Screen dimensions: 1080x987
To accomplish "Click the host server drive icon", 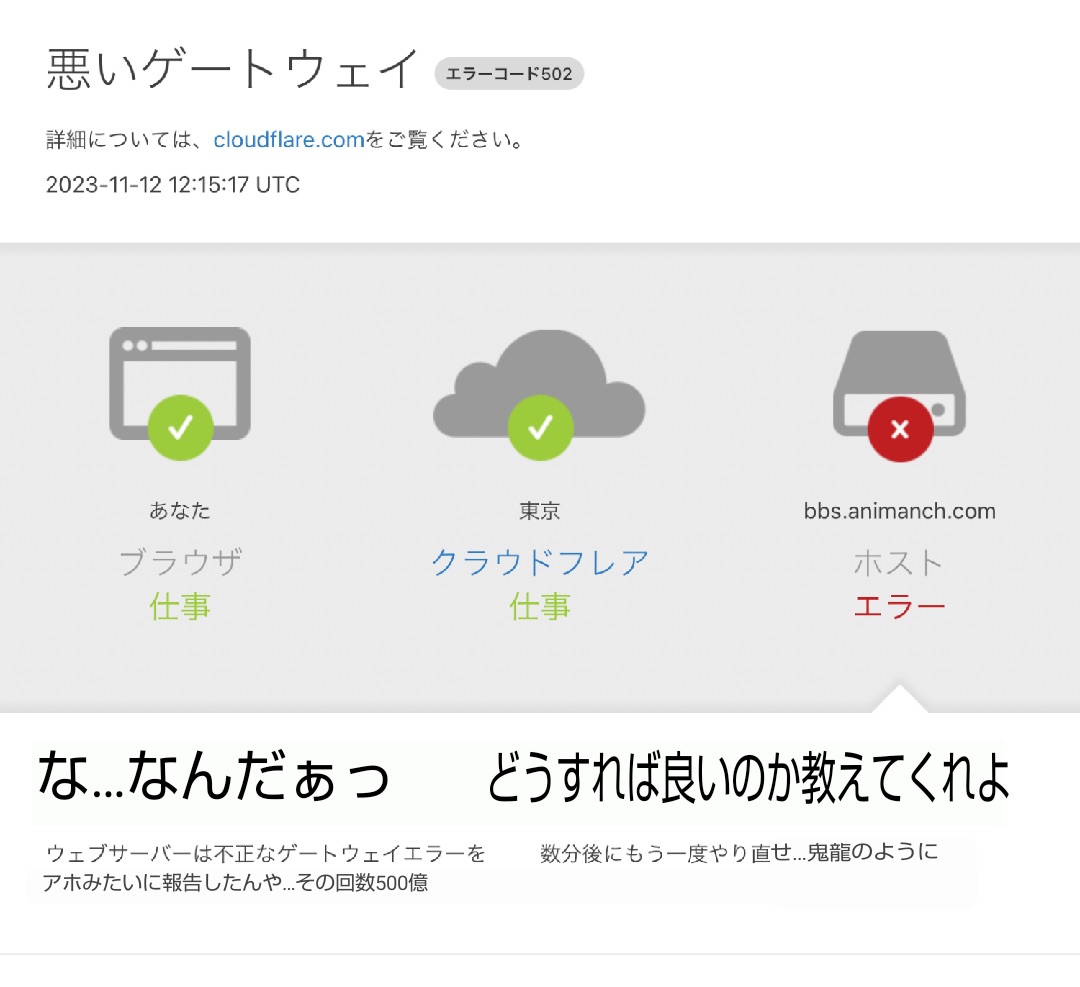I will (x=900, y=383).
